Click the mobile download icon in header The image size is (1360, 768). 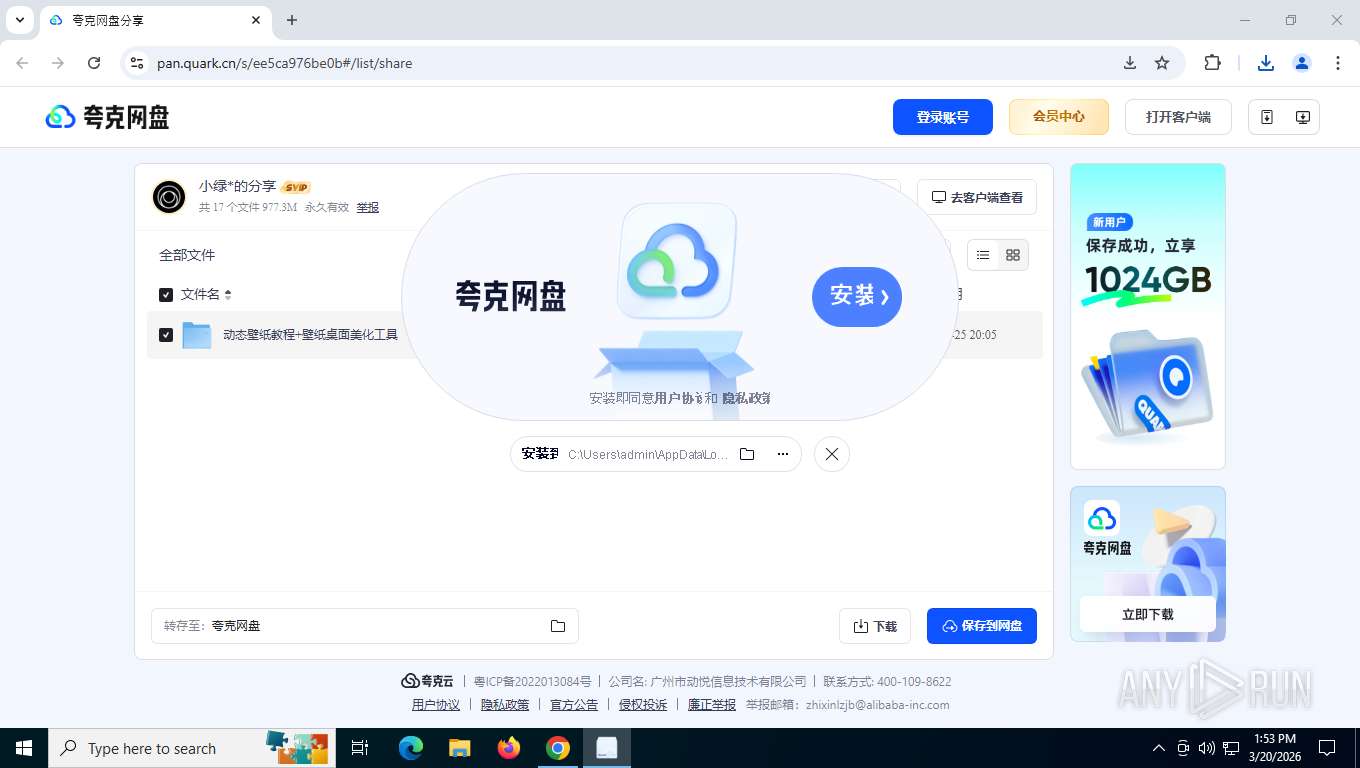click(x=1267, y=117)
